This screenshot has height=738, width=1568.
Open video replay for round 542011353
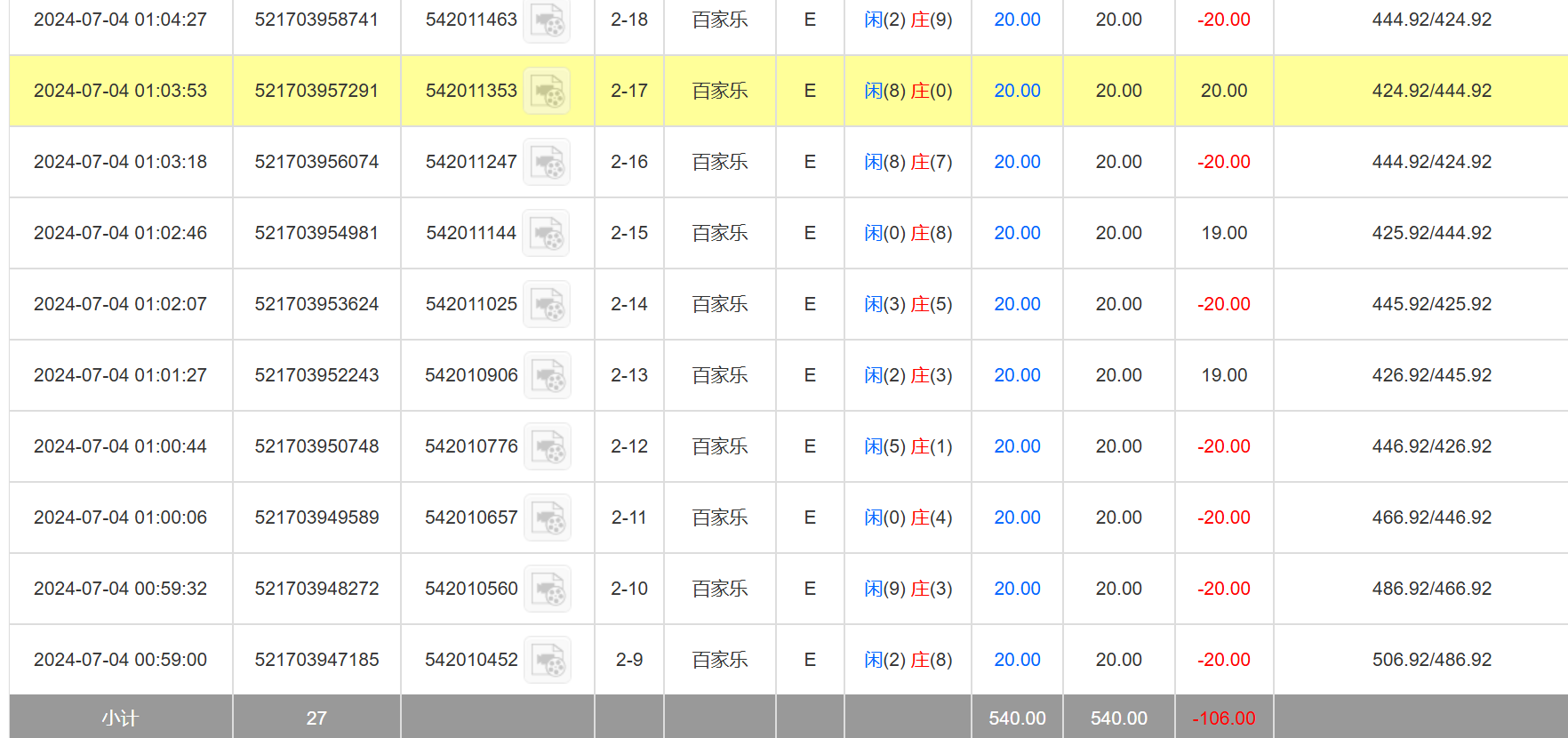(x=547, y=91)
